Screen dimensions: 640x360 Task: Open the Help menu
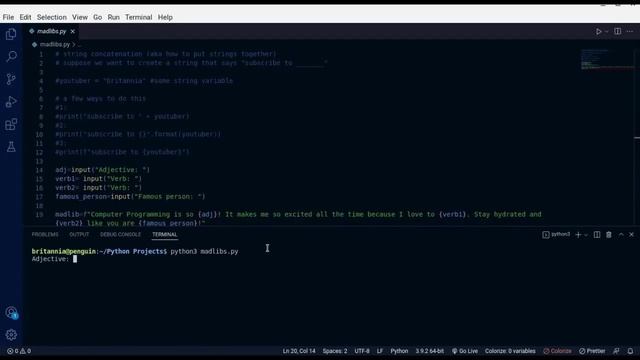pos(165,17)
